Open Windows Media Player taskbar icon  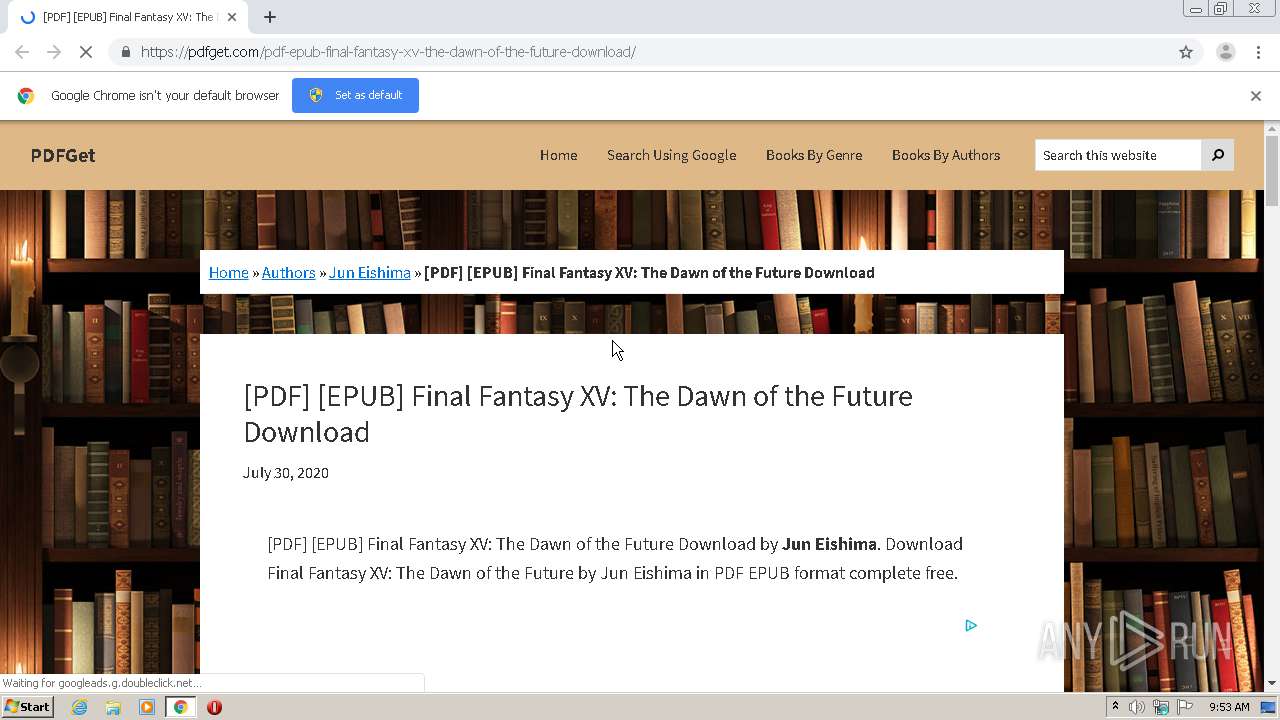click(147, 707)
